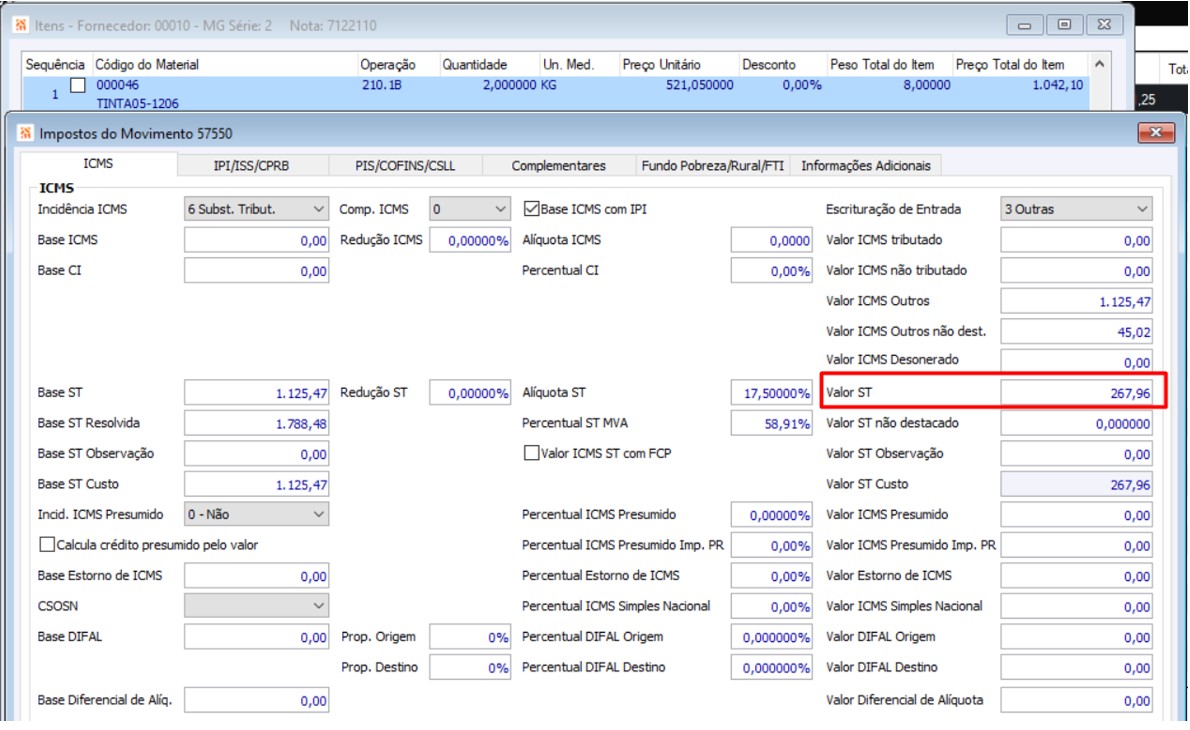1190x730 pixels.
Task: Open the Escrituração de Entrada dropdown
Action: point(1076,209)
